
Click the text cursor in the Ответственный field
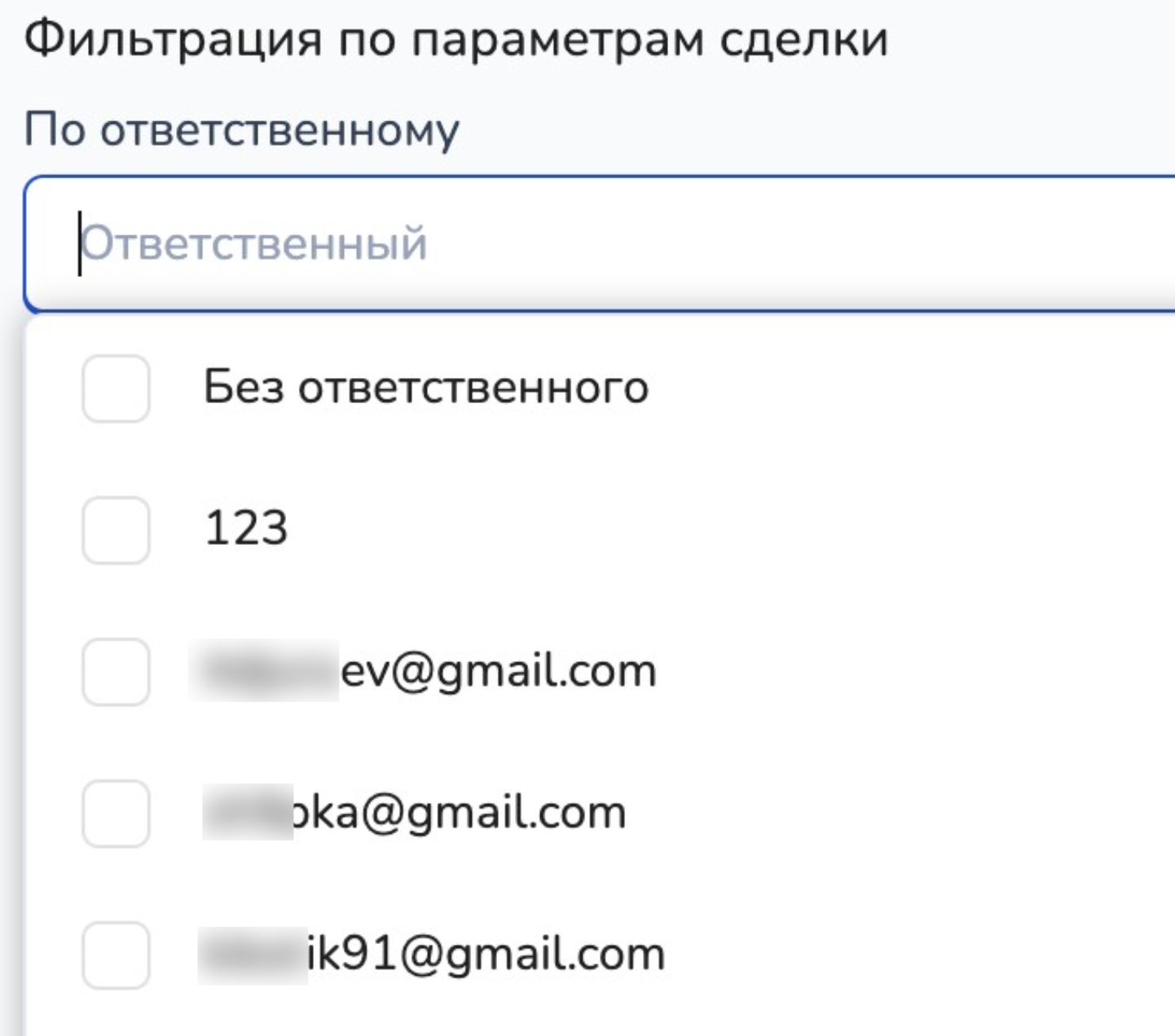tap(80, 244)
